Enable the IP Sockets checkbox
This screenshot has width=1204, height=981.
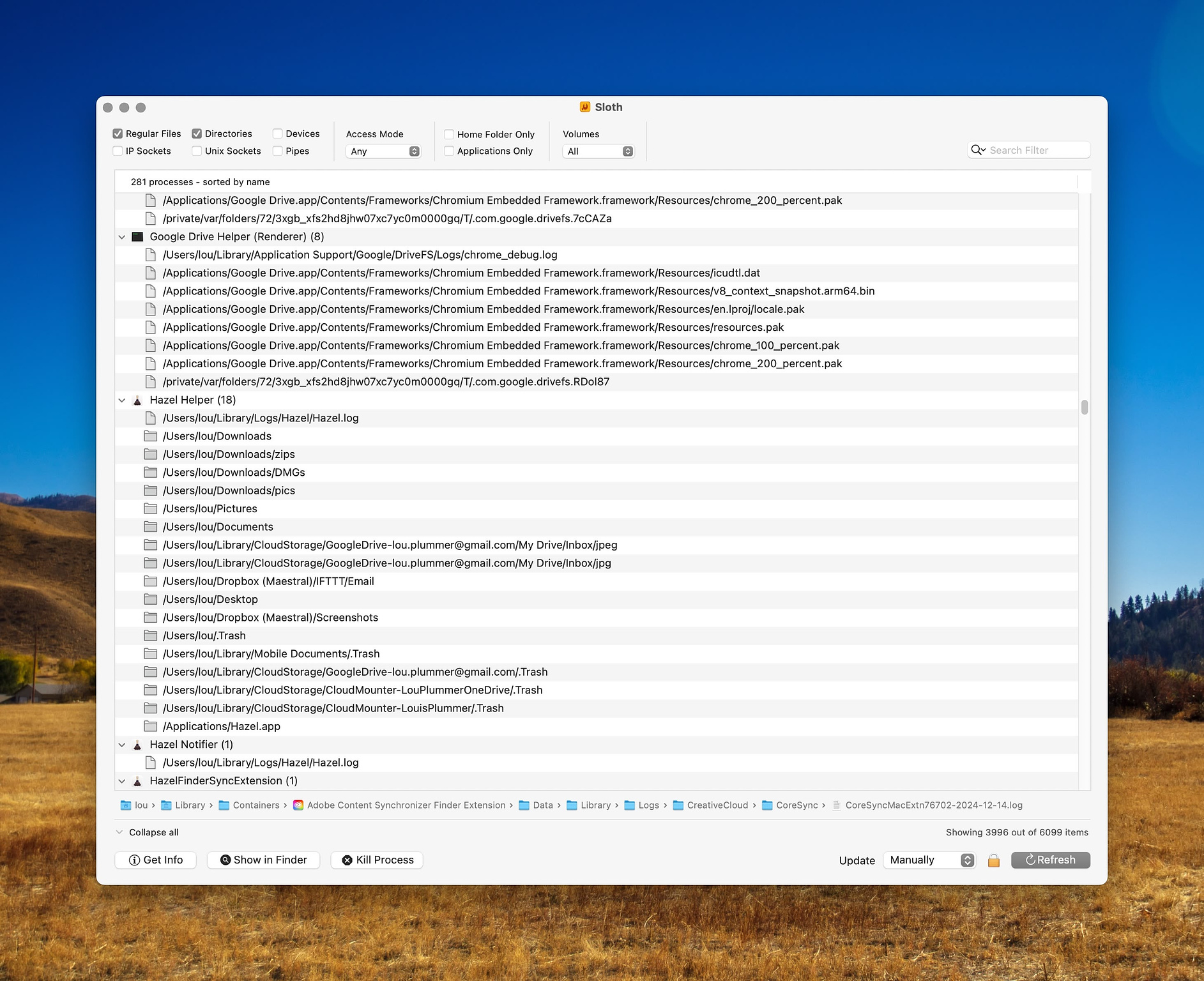pos(118,151)
